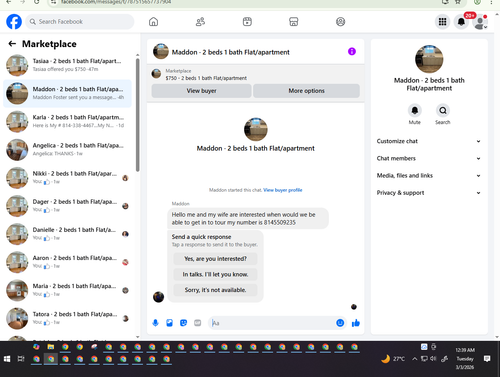The width and height of the screenshot is (500, 377).
Task: Expand Media, files and links section
Action: (429, 175)
